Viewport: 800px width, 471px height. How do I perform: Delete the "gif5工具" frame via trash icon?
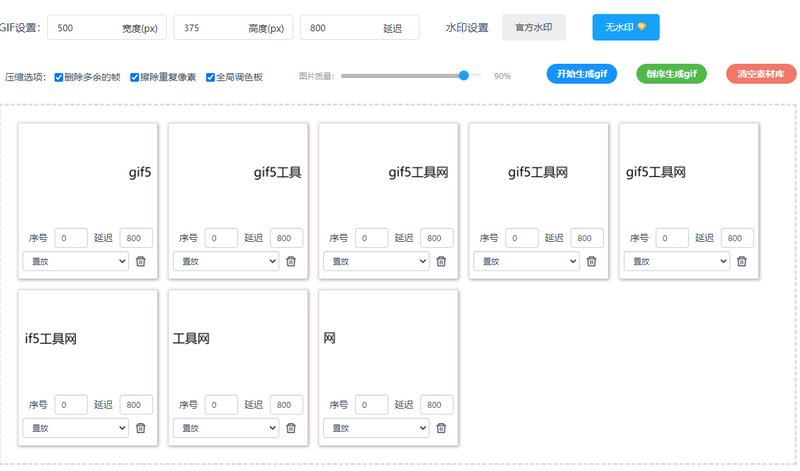(x=291, y=261)
